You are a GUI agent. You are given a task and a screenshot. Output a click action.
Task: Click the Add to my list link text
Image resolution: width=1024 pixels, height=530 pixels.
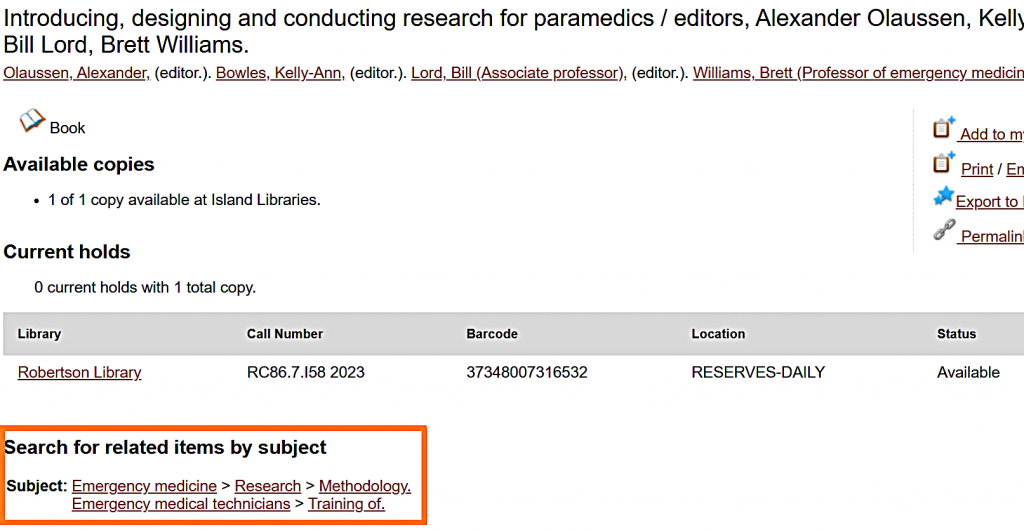[x=991, y=135]
